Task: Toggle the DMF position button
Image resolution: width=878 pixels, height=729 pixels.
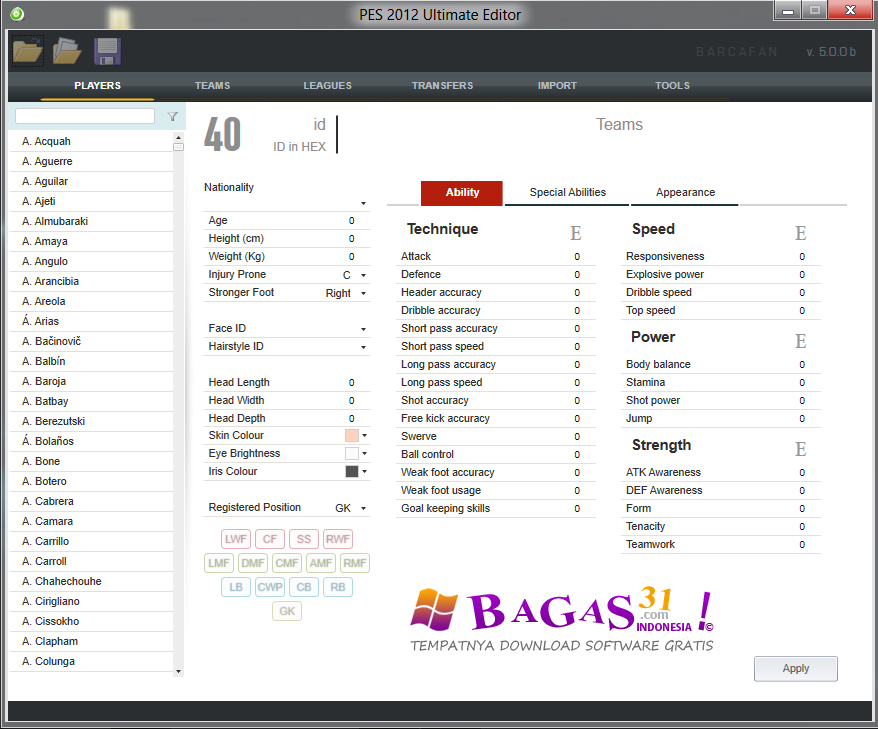Action: pyautogui.click(x=253, y=563)
